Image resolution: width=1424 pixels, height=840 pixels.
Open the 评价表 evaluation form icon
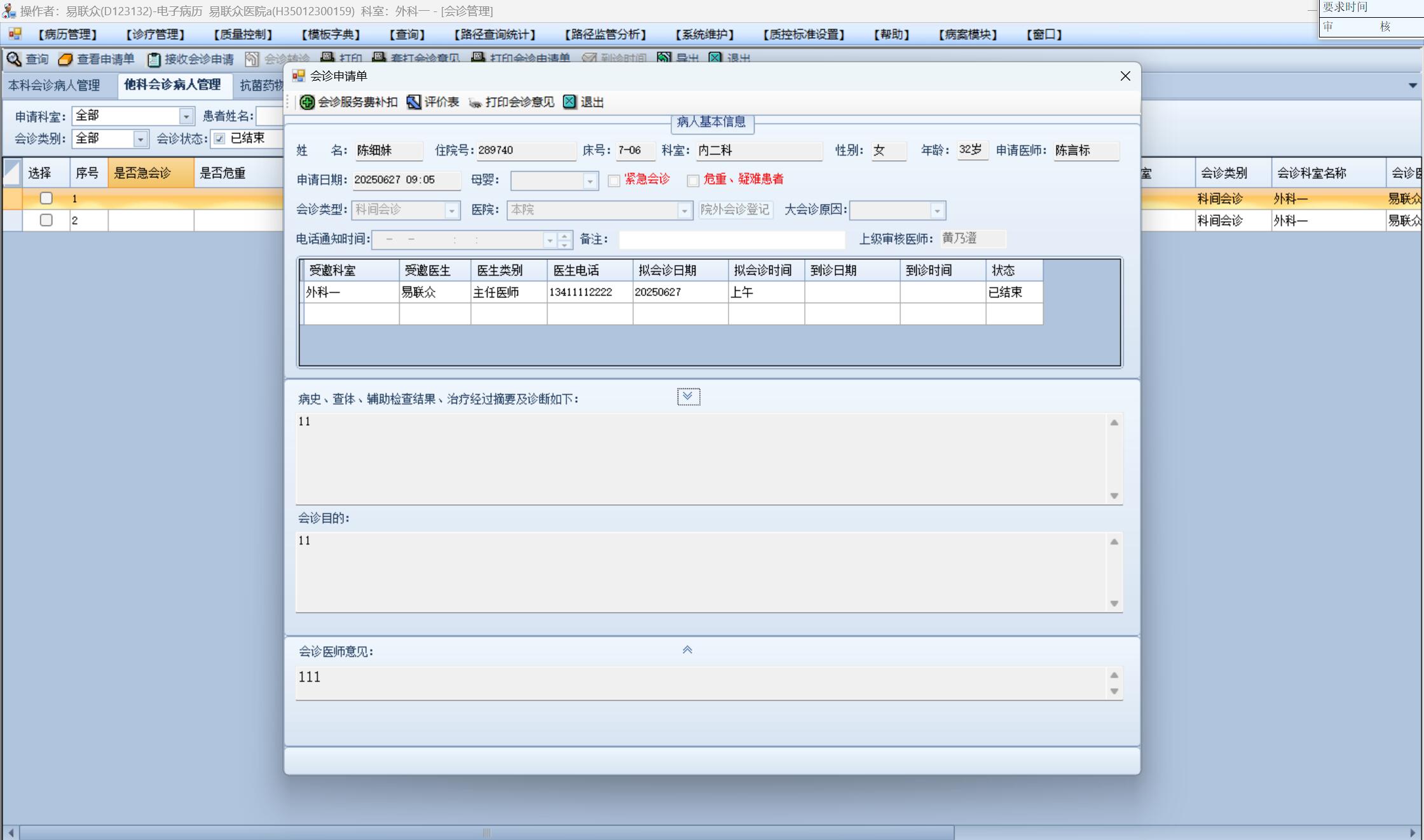414,102
